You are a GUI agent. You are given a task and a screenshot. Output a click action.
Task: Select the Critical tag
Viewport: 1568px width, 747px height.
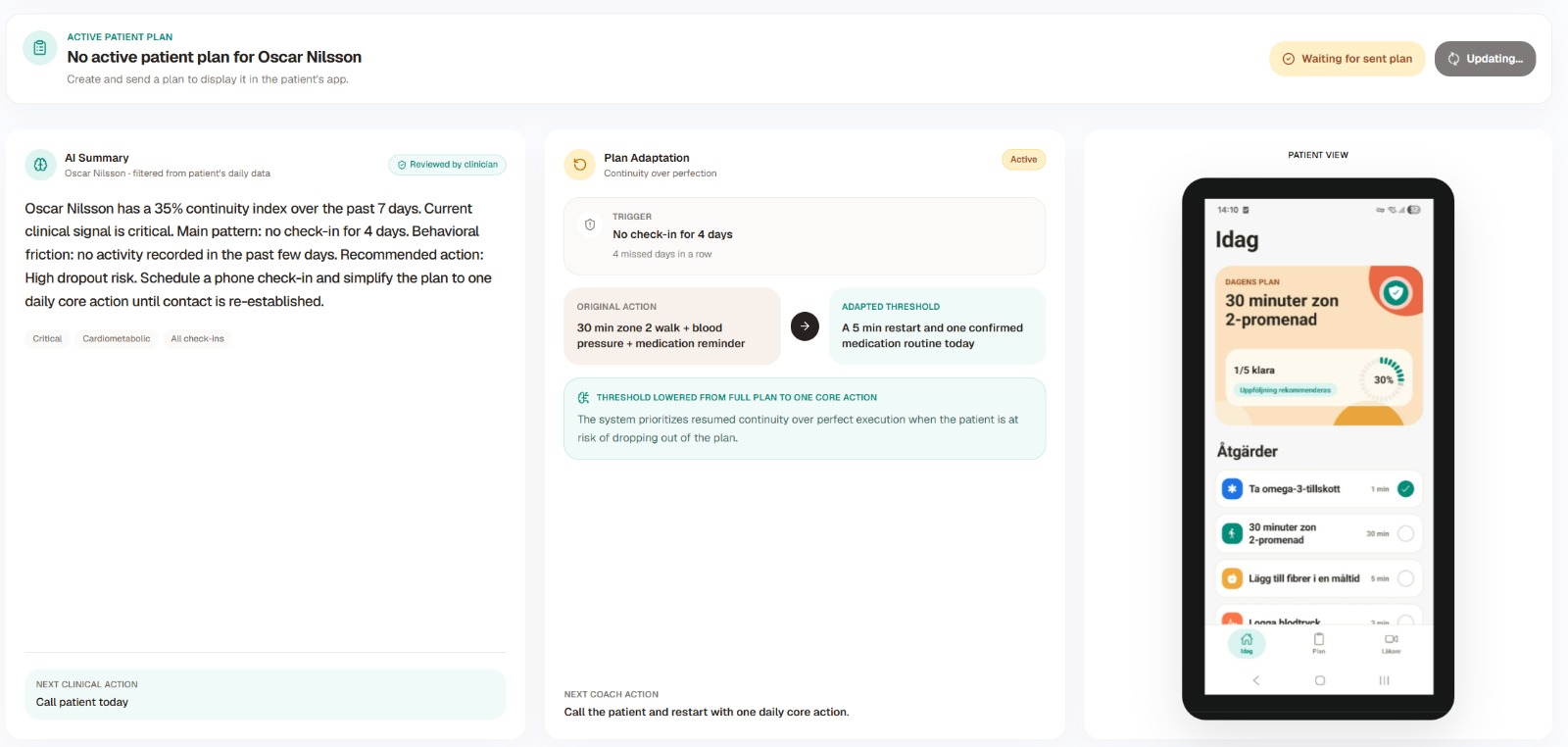[x=47, y=339]
